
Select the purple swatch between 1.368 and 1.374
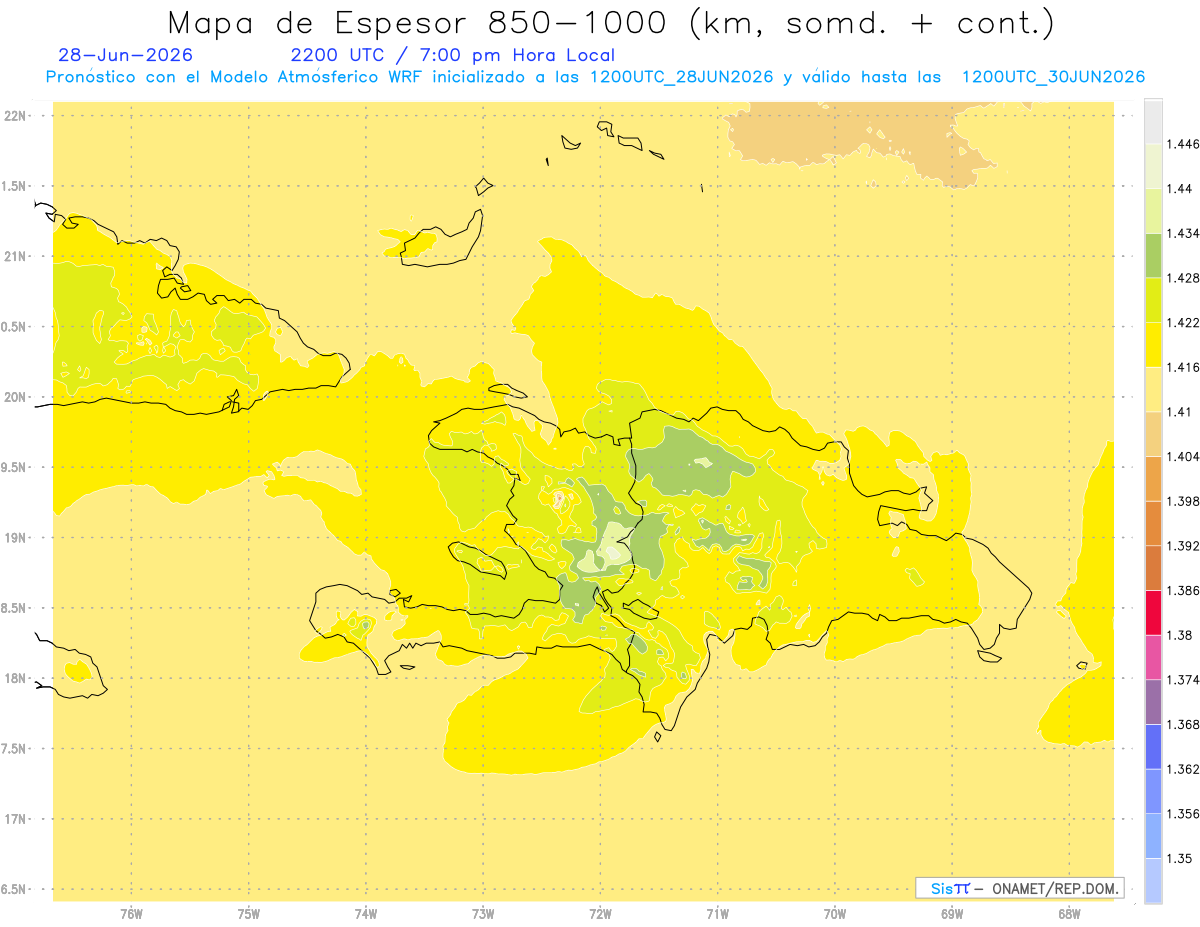click(1153, 702)
